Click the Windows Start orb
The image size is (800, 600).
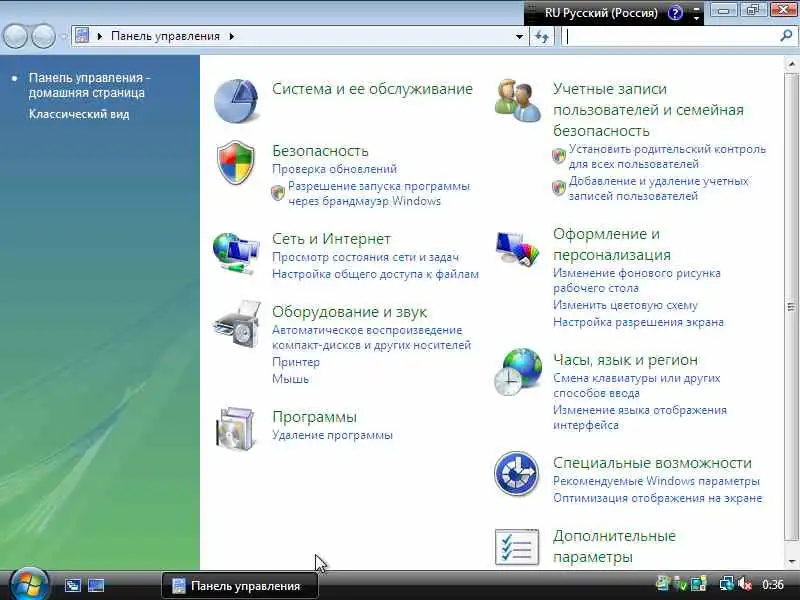coord(30,584)
